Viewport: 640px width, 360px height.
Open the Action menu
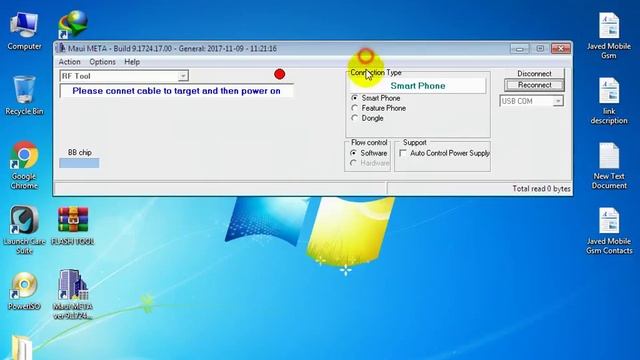(69, 62)
